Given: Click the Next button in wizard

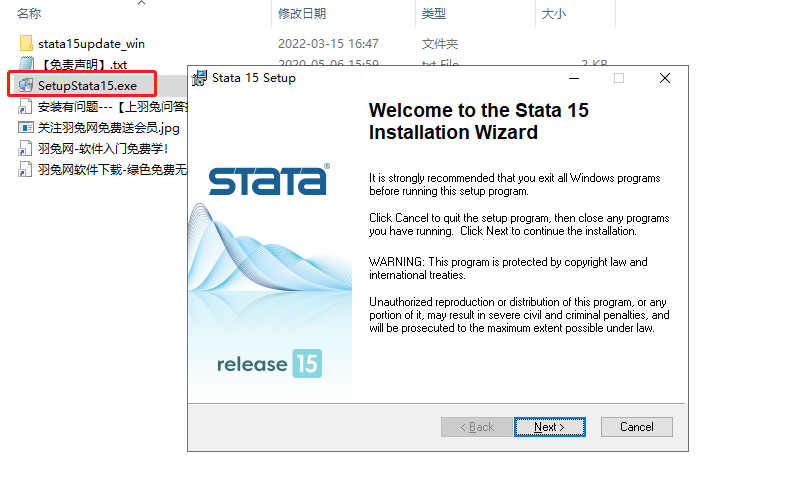Looking at the screenshot, I should 549,427.
